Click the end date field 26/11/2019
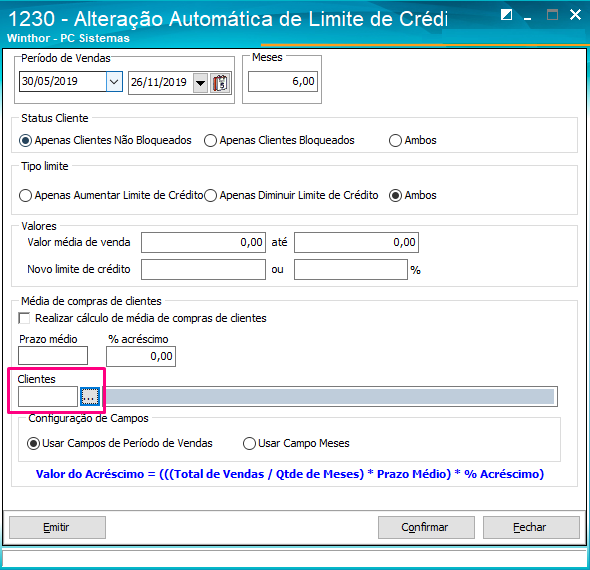The width and height of the screenshot is (590, 570). tap(161, 83)
